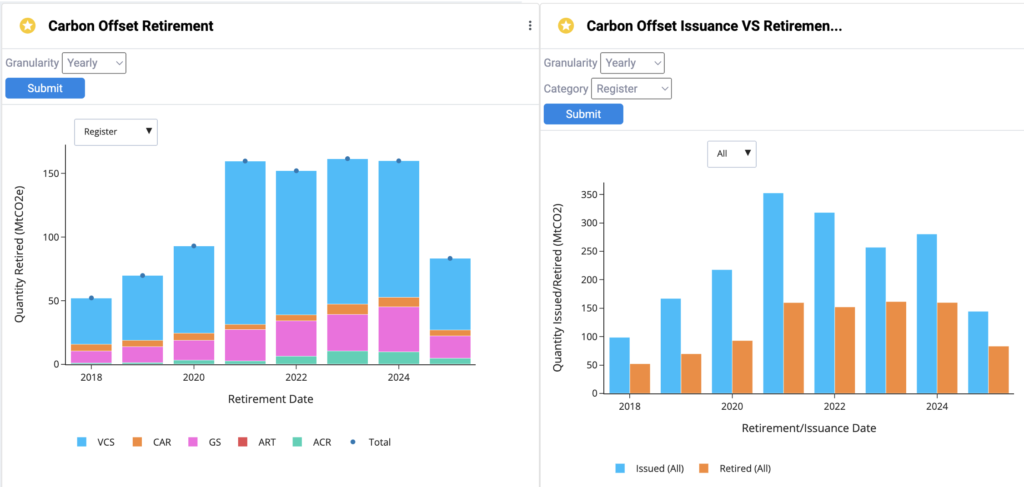Open the Register chart filter dropdown
The width and height of the screenshot is (1024, 487).
(116, 131)
